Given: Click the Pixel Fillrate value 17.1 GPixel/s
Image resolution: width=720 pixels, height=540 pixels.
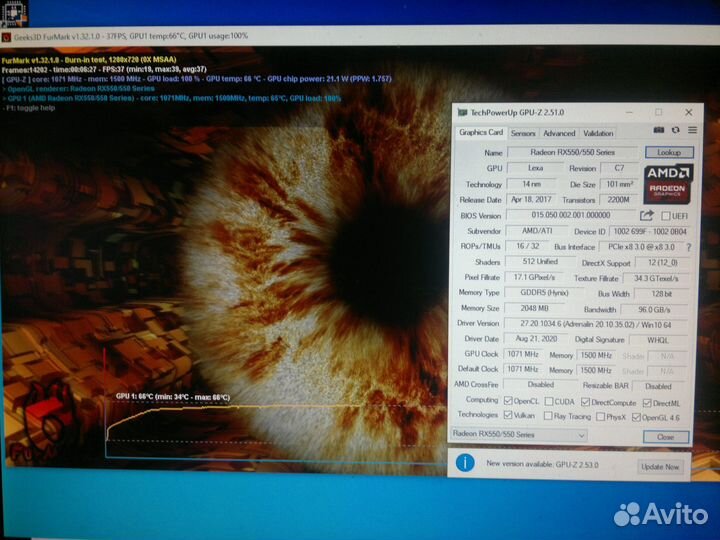Looking at the screenshot, I should point(534,277).
